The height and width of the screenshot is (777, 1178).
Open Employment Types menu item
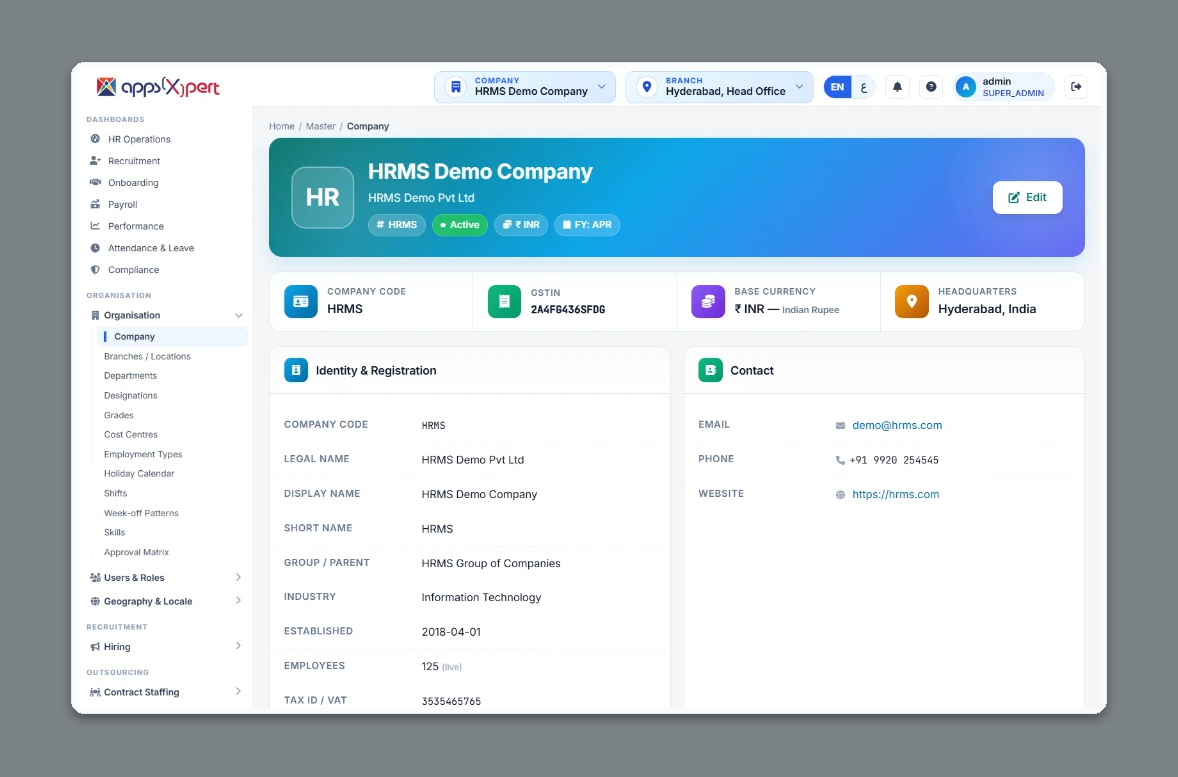(143, 454)
